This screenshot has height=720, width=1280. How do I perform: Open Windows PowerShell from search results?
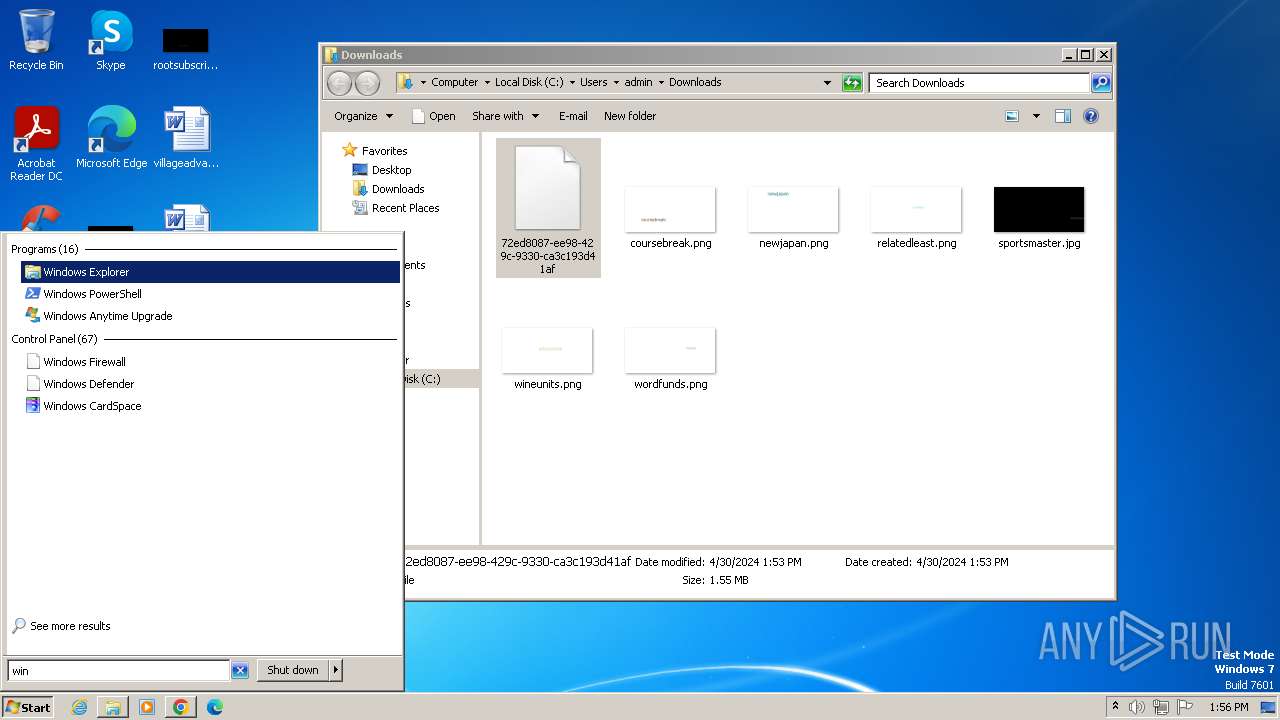click(210, 294)
